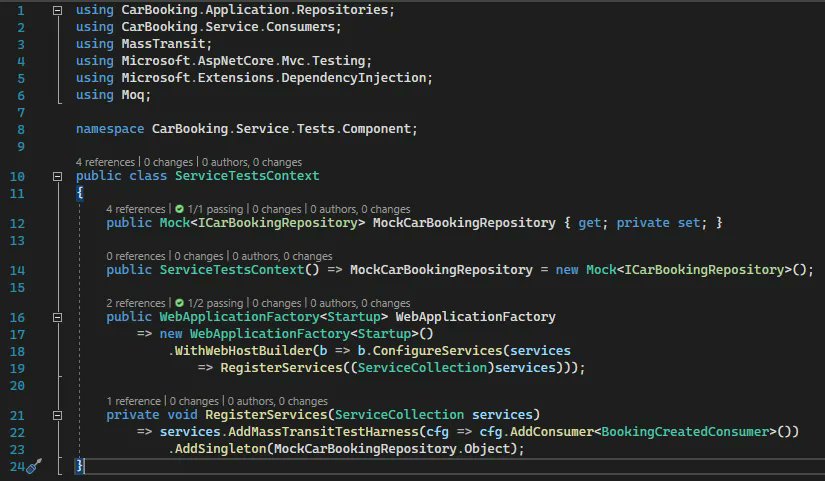Collapse the ServiceTestsContext class on line 10
The height and width of the screenshot is (481, 825).
(57, 176)
